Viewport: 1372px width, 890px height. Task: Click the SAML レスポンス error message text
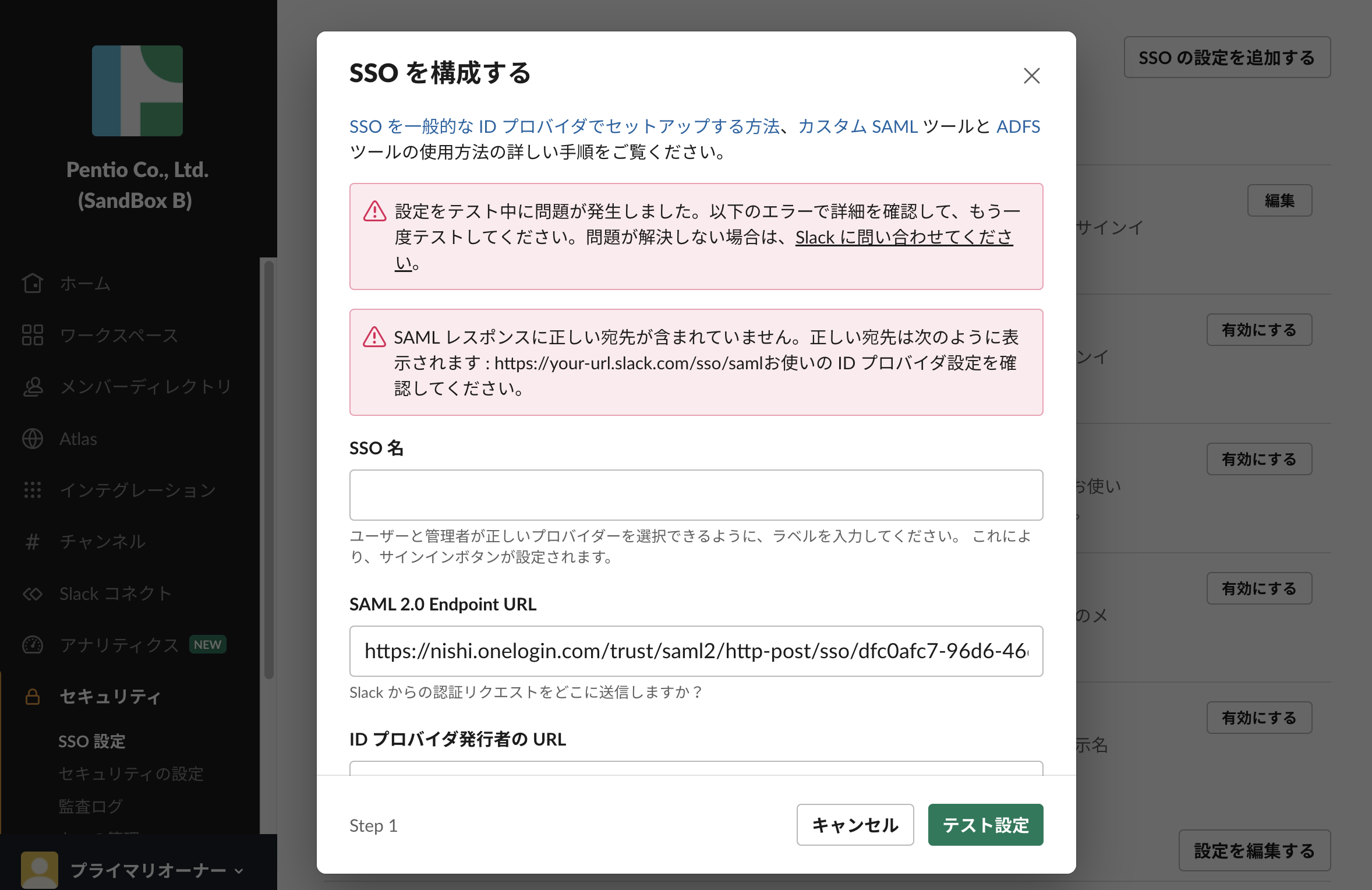click(706, 362)
